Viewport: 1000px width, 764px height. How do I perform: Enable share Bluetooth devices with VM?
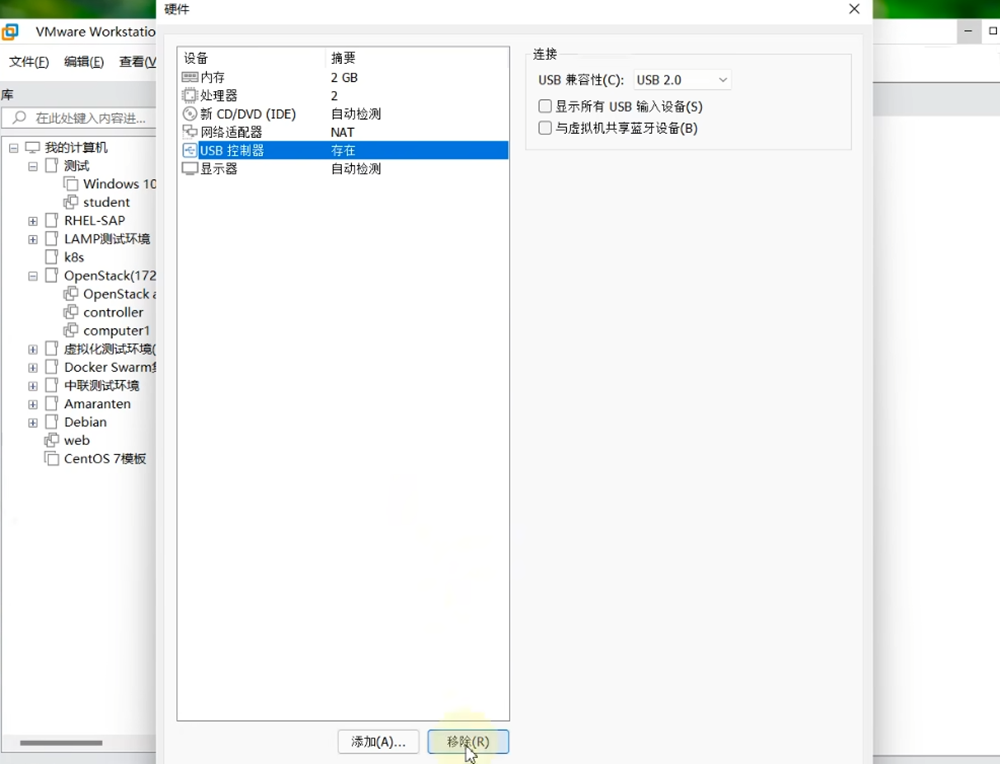coord(545,128)
